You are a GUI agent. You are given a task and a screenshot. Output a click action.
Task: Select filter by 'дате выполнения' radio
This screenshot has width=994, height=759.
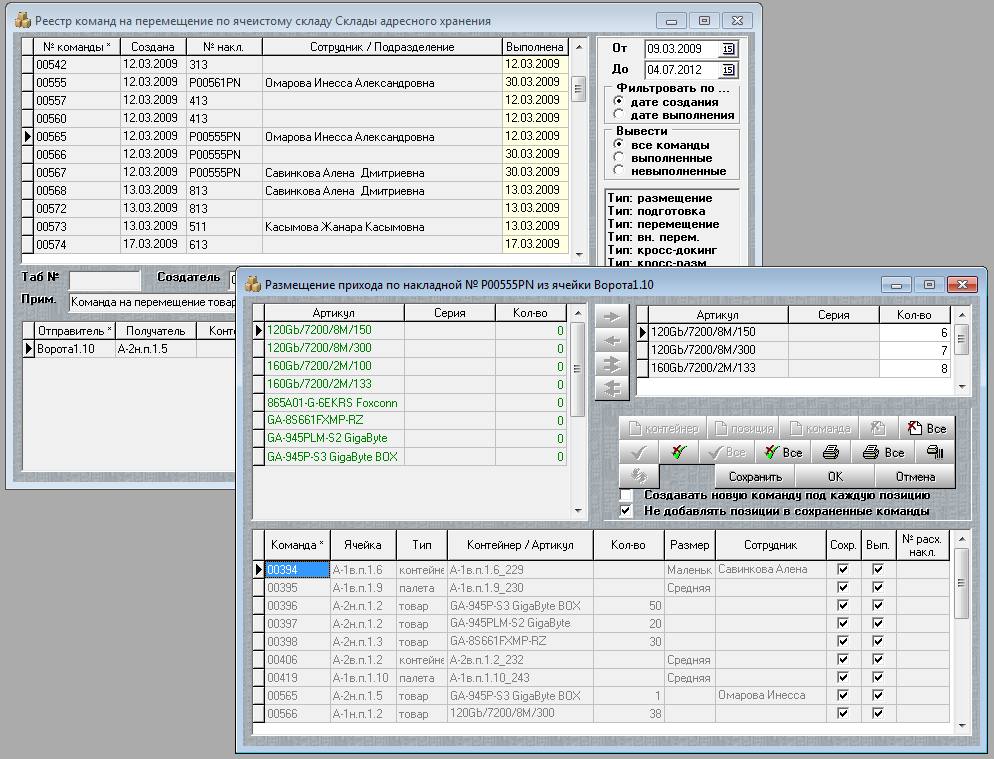pyautogui.click(x=619, y=115)
